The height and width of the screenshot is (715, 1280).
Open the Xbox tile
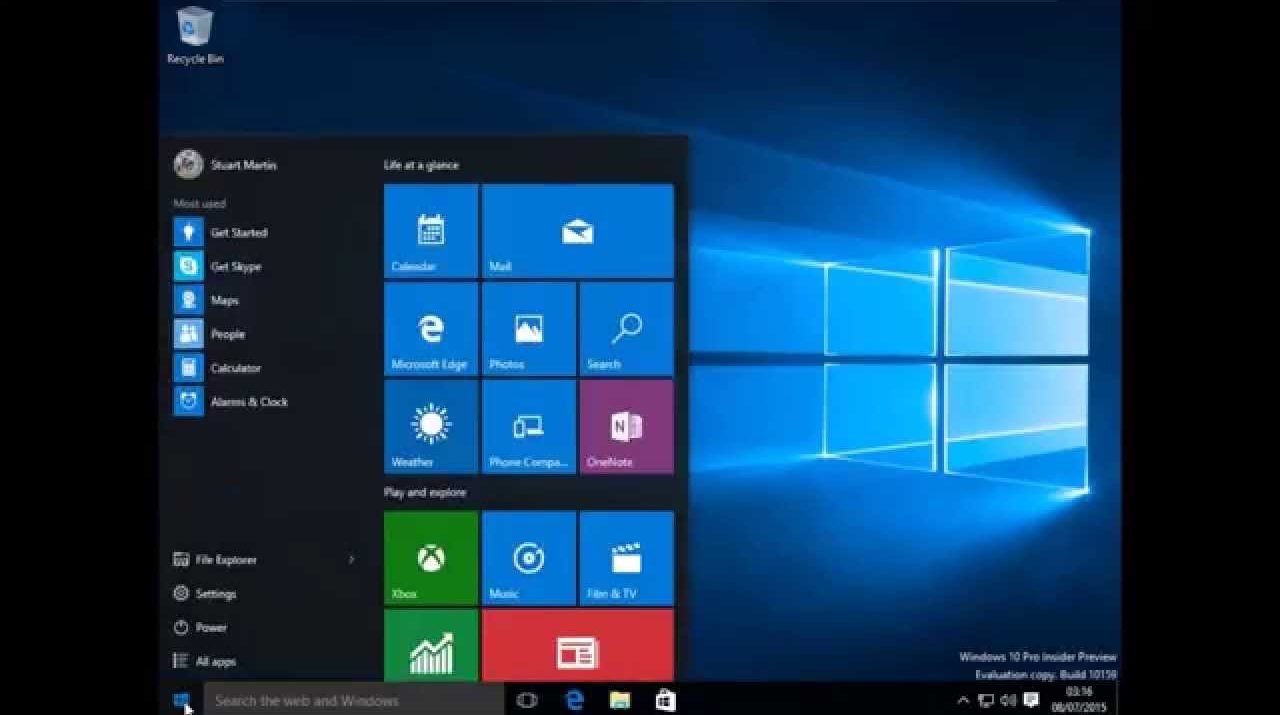pyautogui.click(x=431, y=558)
